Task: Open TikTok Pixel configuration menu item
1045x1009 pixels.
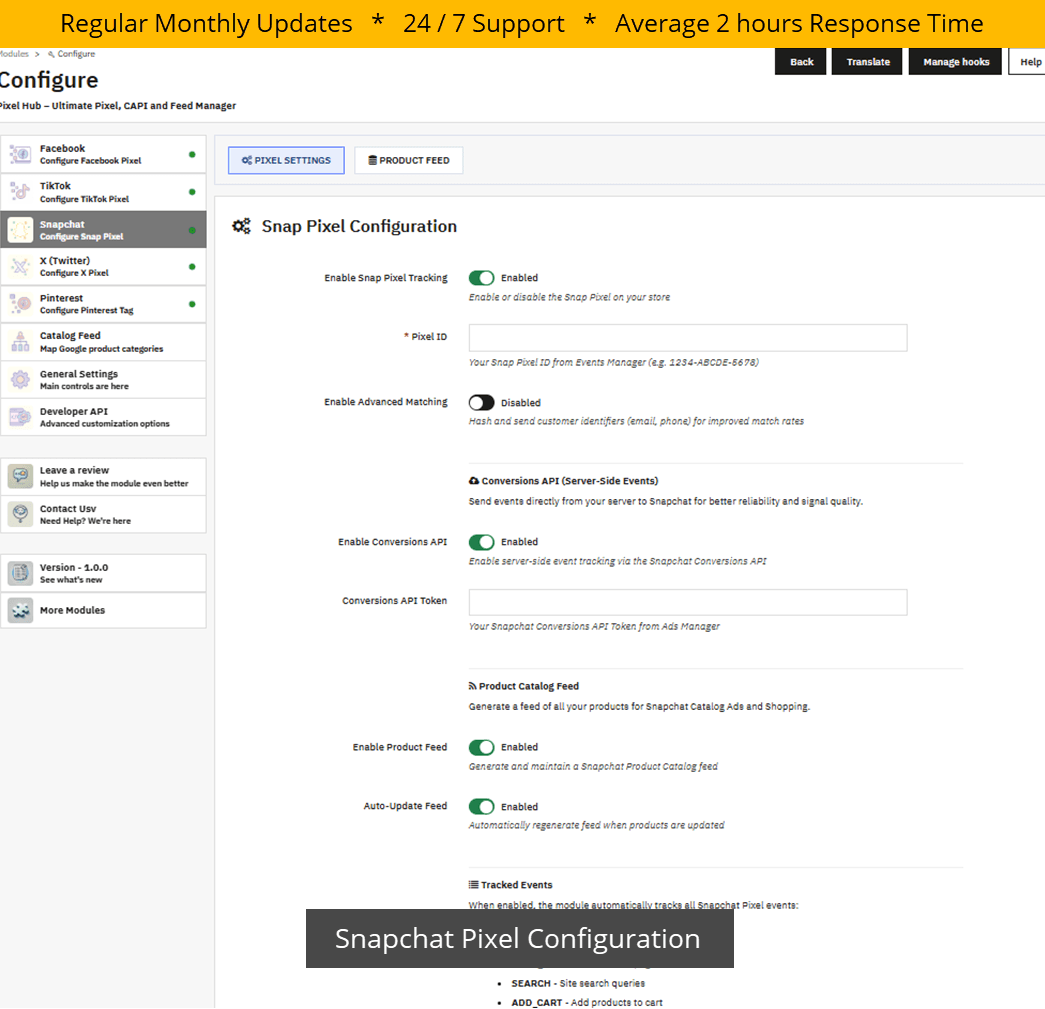Action: pos(103,192)
